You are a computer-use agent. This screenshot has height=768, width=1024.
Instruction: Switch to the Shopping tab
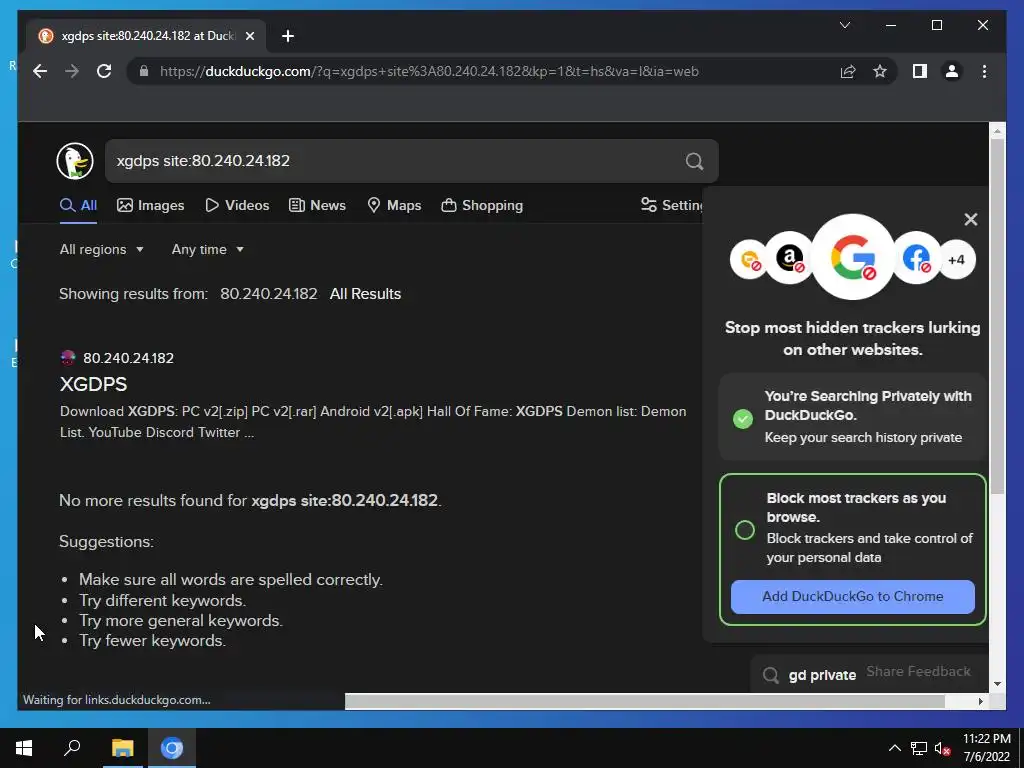click(482, 206)
